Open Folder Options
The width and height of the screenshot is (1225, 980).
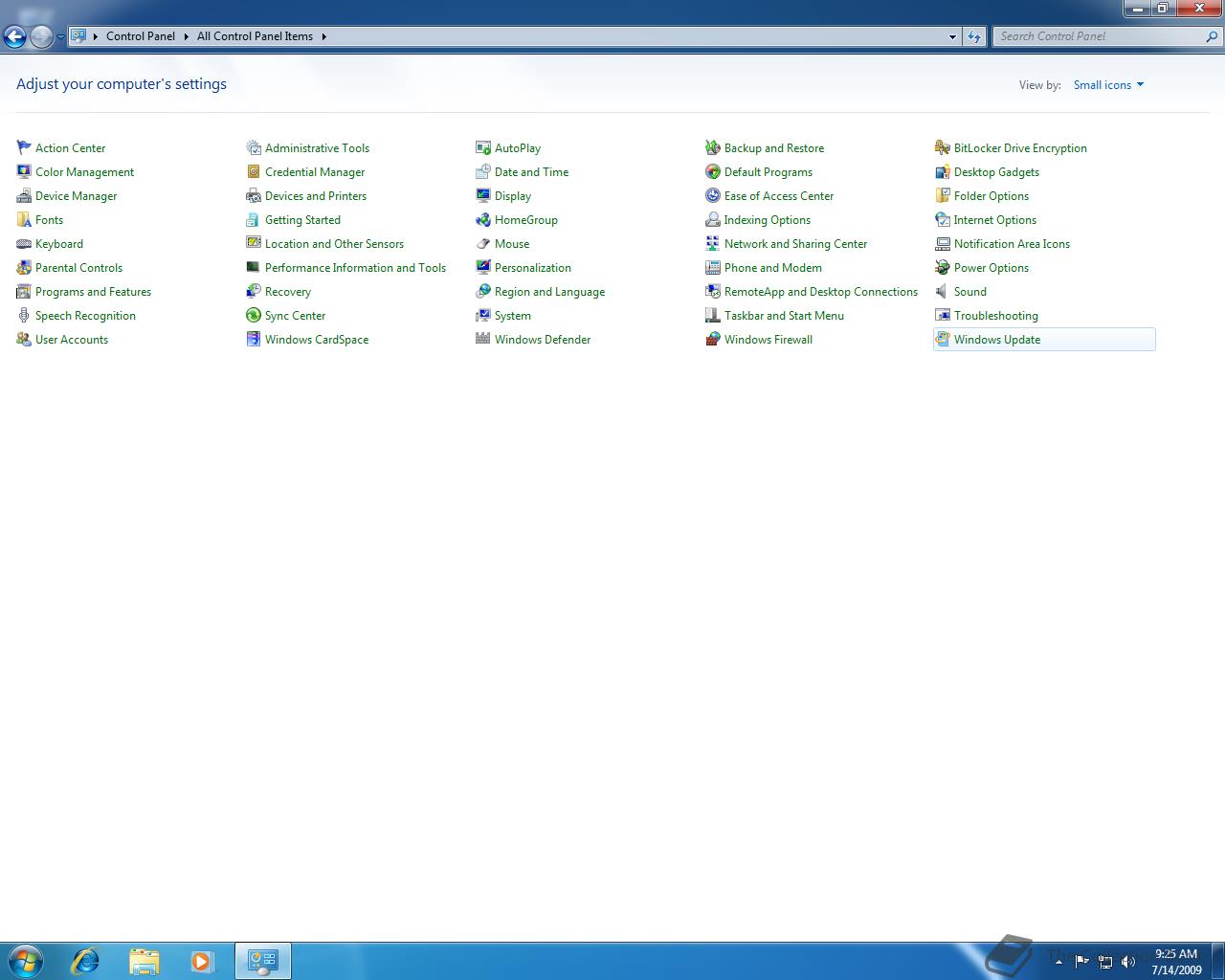point(991,195)
